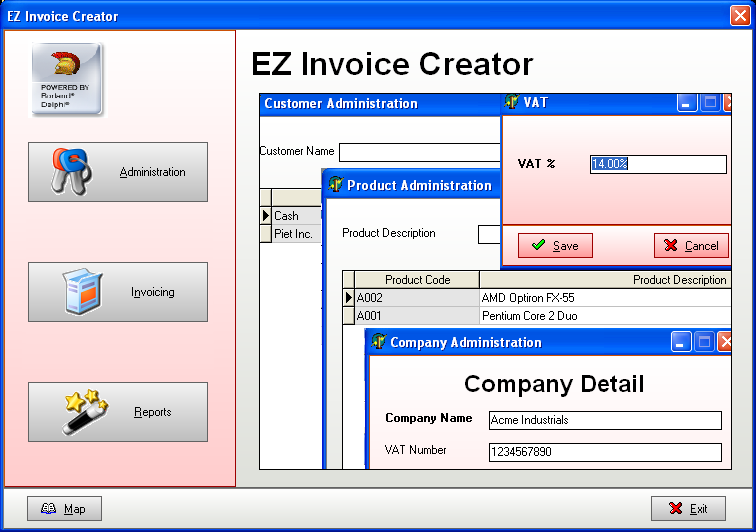The image size is (756, 532).
Task: Click the Company Administration window icon
Action: click(x=378, y=342)
